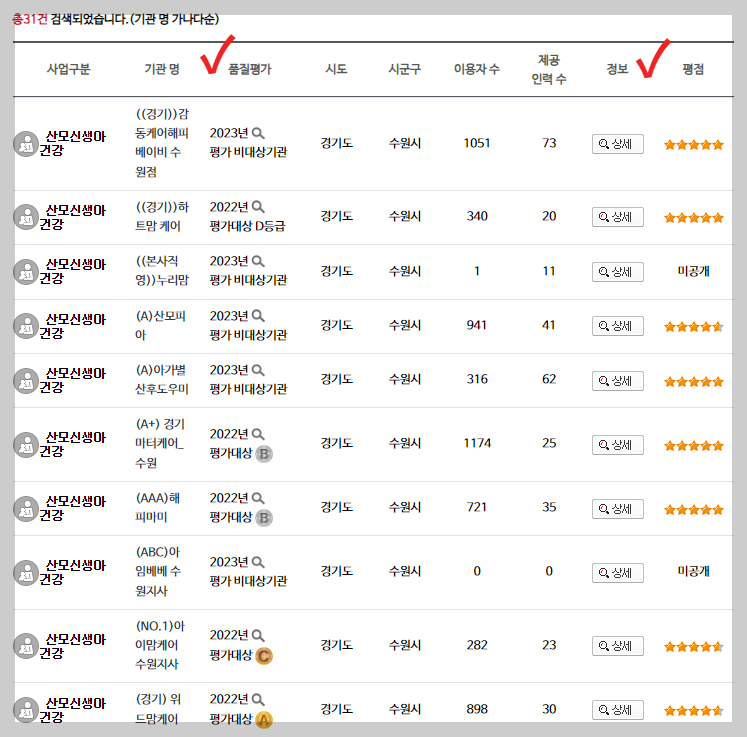Open 상세 for (A+) 경기 마더케어_수원

pos(617,444)
